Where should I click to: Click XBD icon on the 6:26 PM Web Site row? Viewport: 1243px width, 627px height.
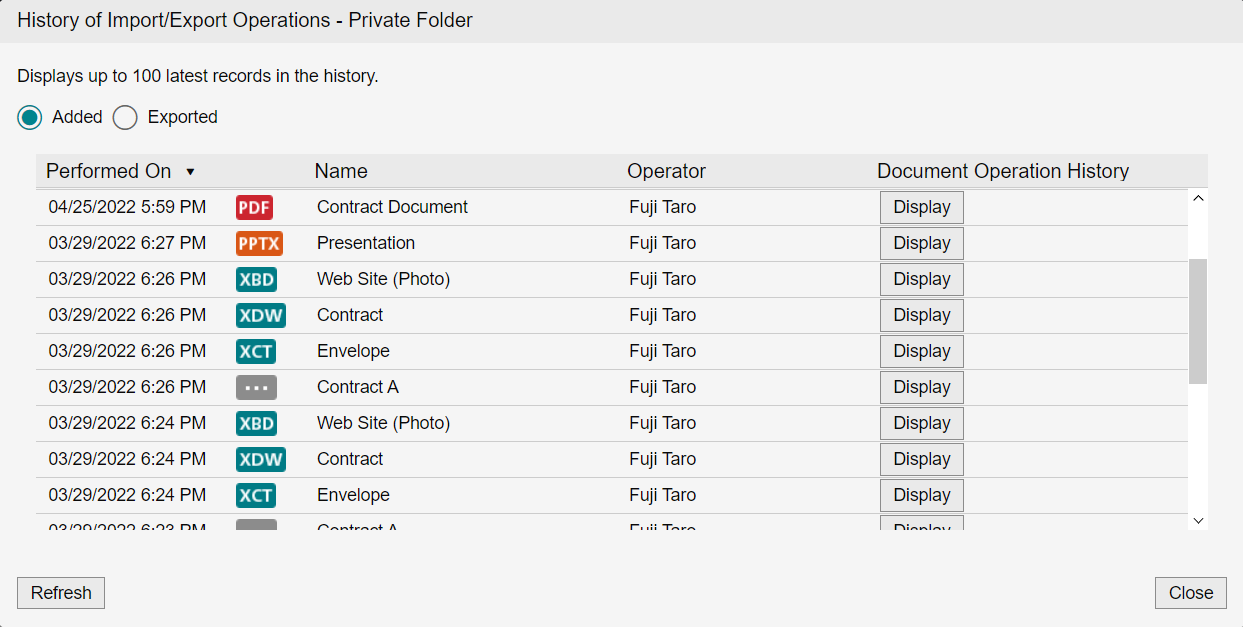256,279
